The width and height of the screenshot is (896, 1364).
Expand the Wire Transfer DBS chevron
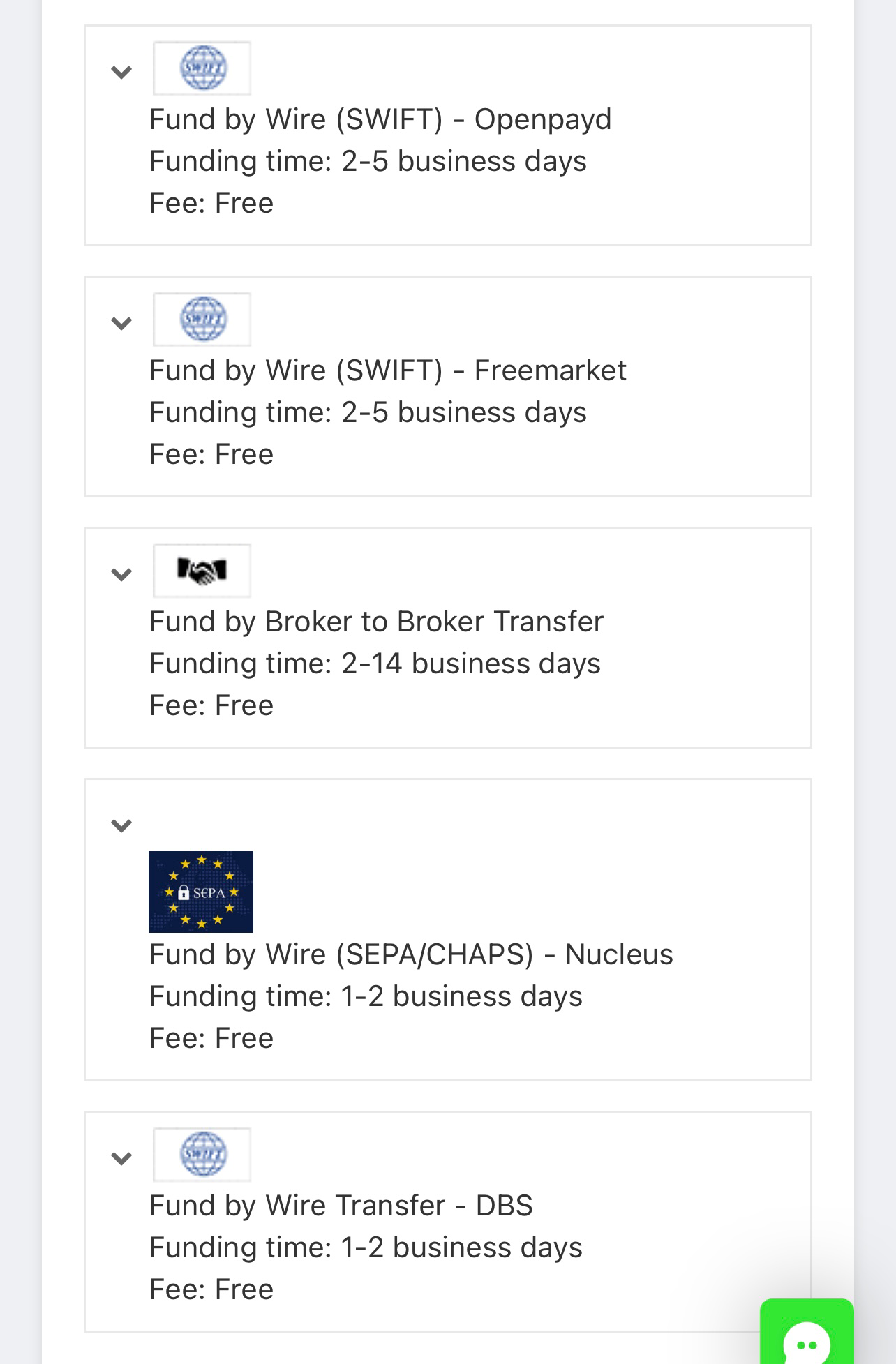pyautogui.click(x=121, y=1158)
